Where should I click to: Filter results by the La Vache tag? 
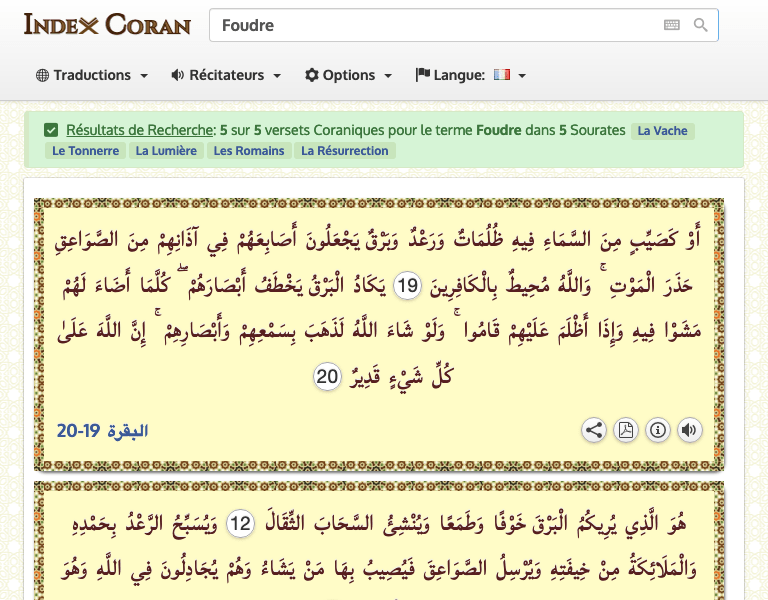pos(662,130)
